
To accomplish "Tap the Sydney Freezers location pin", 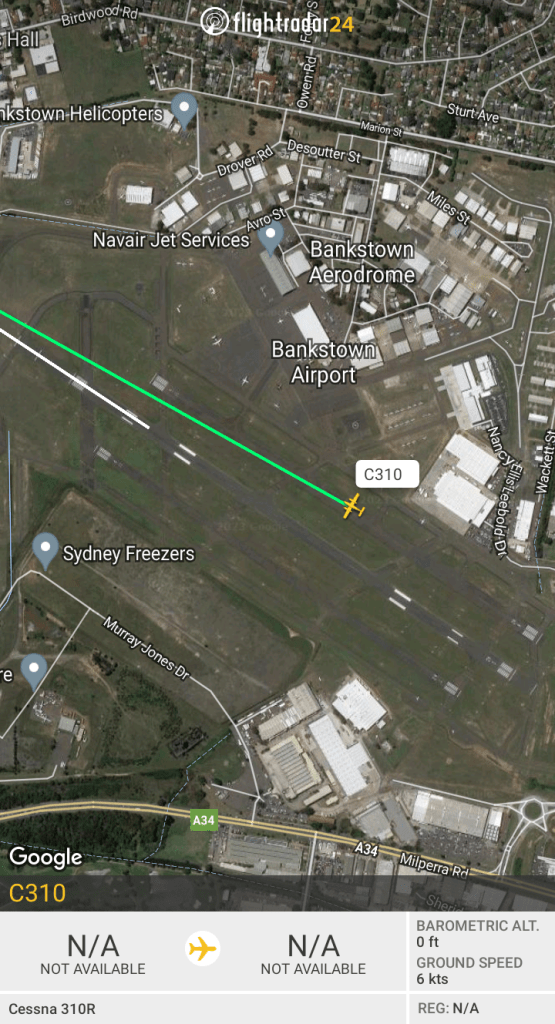I will coord(46,551).
